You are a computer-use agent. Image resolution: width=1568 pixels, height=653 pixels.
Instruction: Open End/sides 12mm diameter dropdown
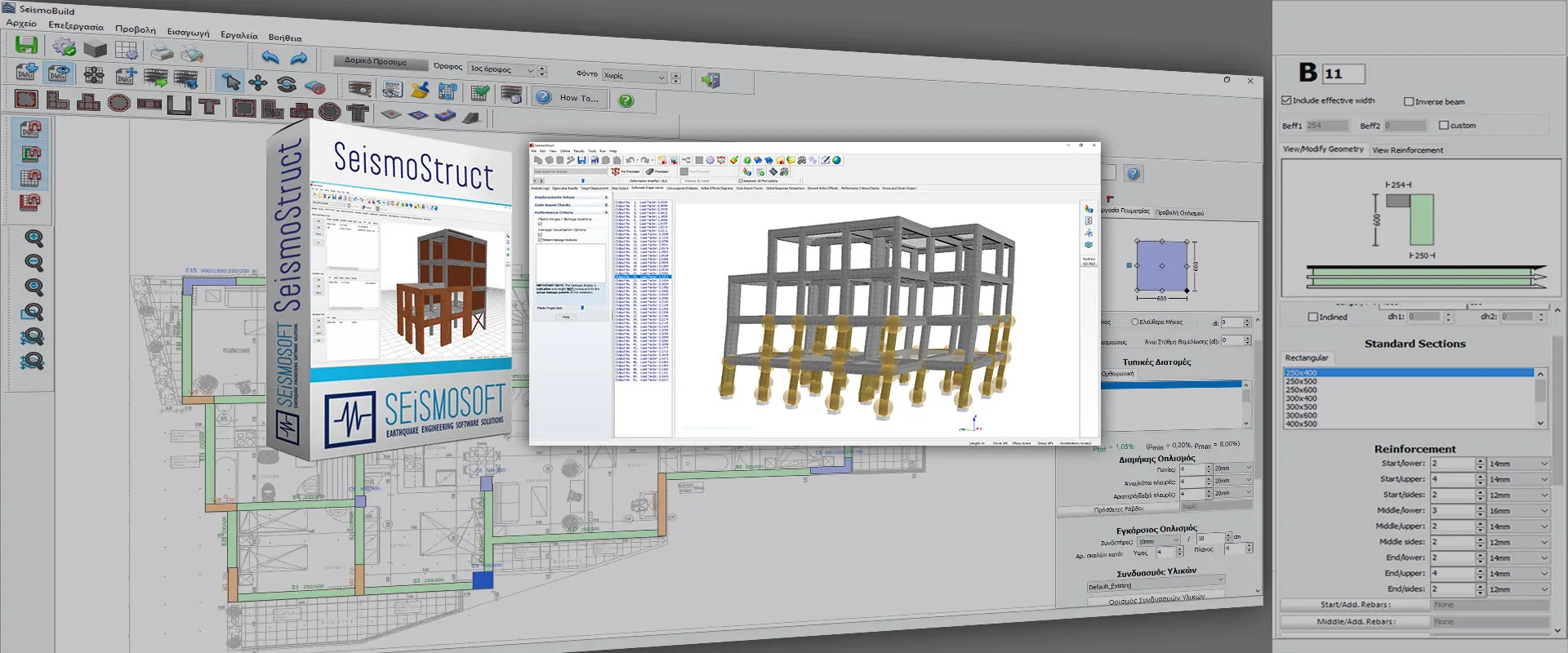[x=1518, y=589]
